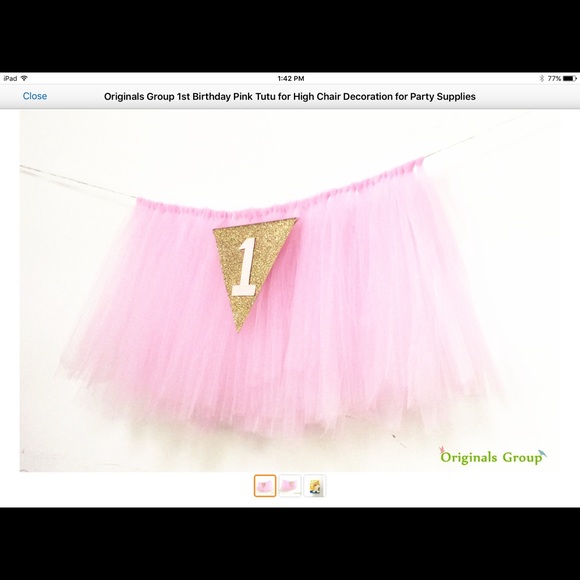Tap the iPad carrier label
The width and height of the screenshot is (580, 580).
(10, 78)
